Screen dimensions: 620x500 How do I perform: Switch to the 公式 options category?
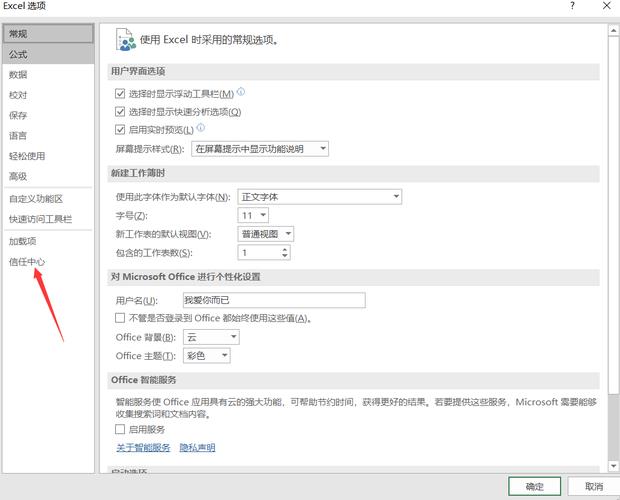[x=18, y=55]
